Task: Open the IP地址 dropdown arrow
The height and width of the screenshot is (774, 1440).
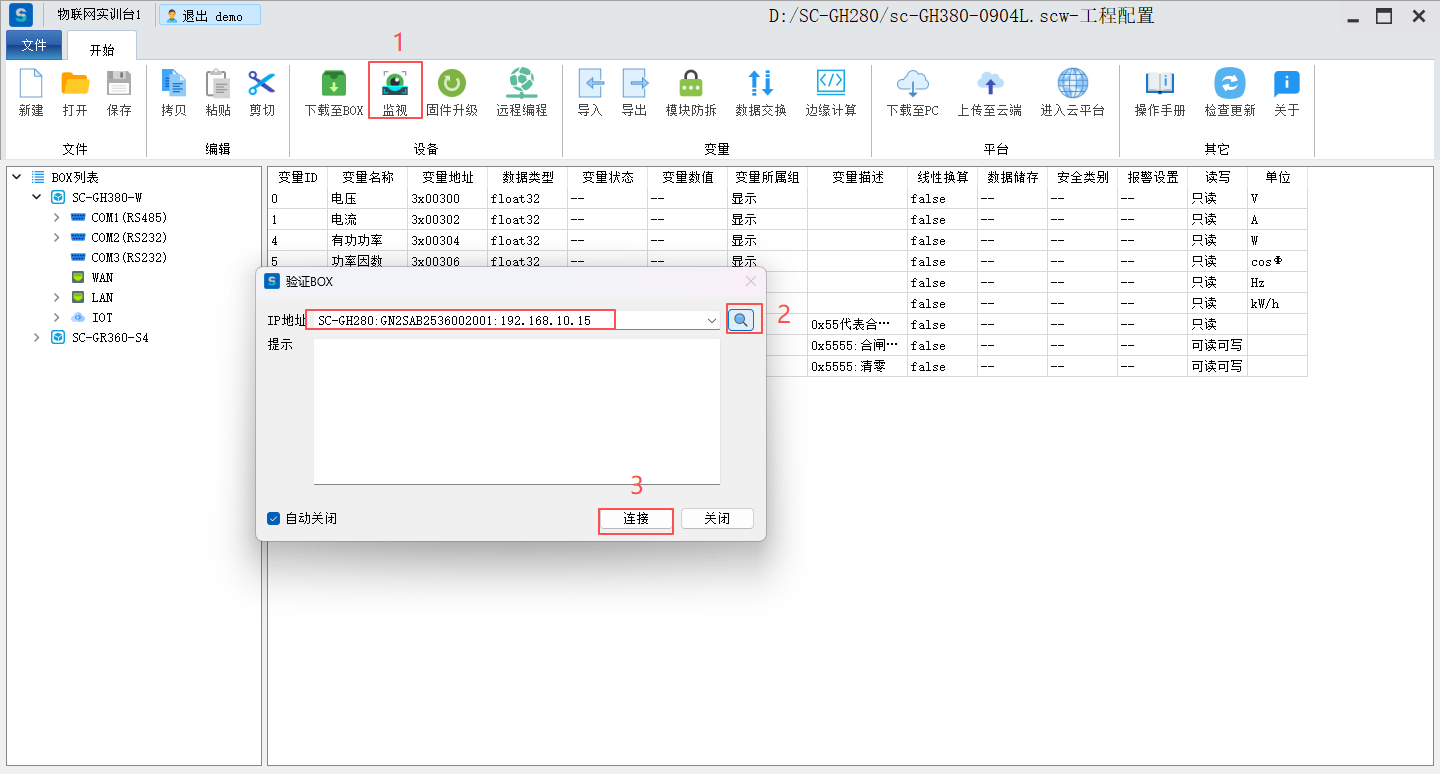Action: [x=711, y=321]
